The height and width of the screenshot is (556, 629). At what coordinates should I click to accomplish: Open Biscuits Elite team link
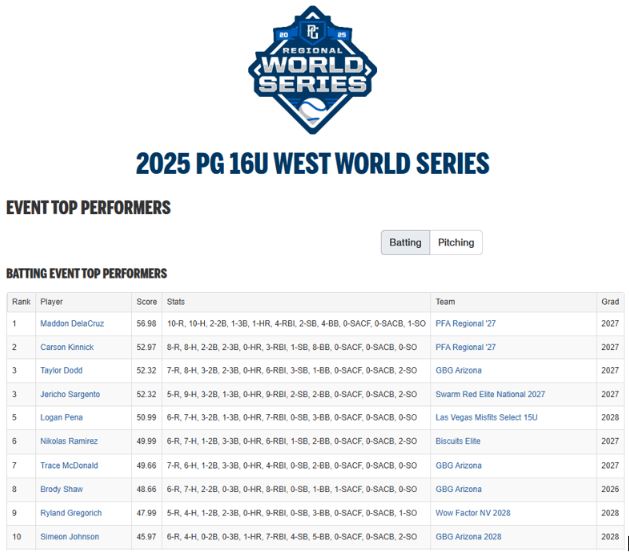pos(458,442)
